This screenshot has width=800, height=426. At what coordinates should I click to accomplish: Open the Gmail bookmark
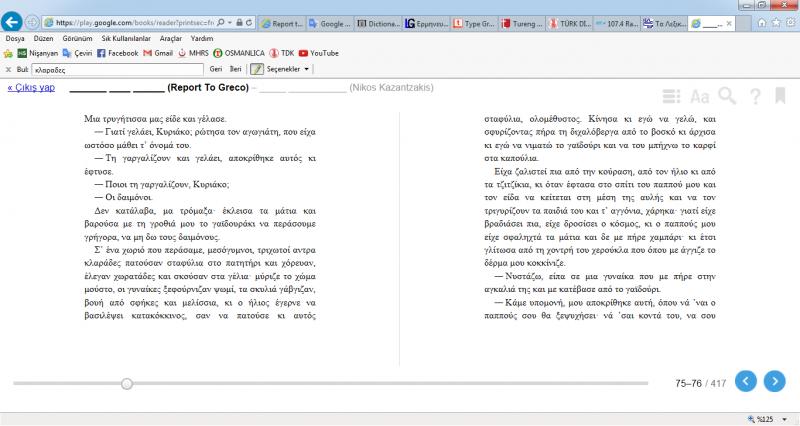click(x=158, y=53)
